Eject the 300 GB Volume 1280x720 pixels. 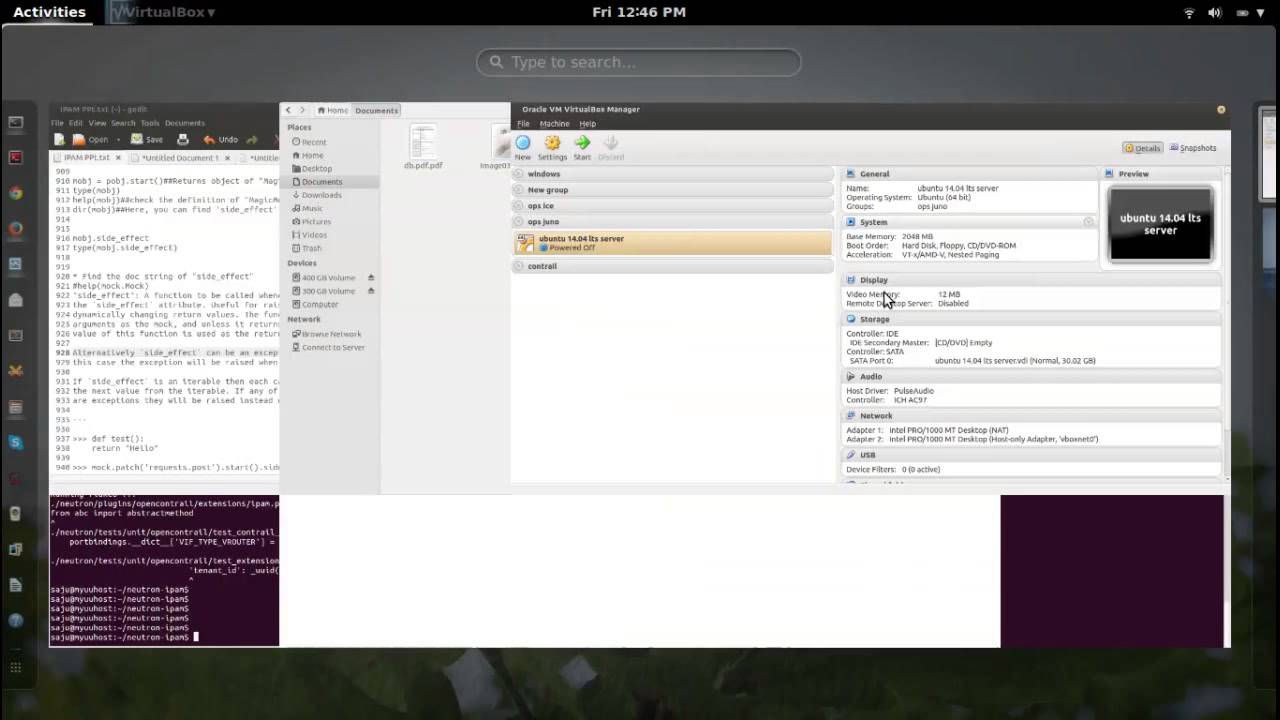(371, 291)
